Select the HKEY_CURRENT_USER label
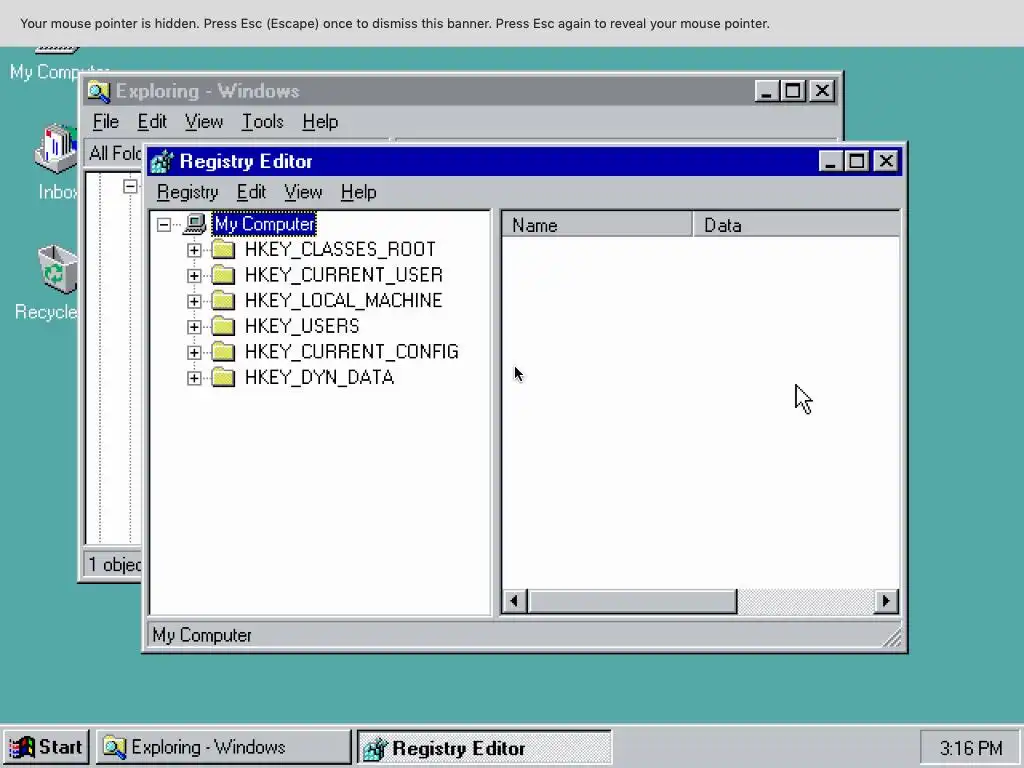The height and width of the screenshot is (768, 1024). coord(344,275)
